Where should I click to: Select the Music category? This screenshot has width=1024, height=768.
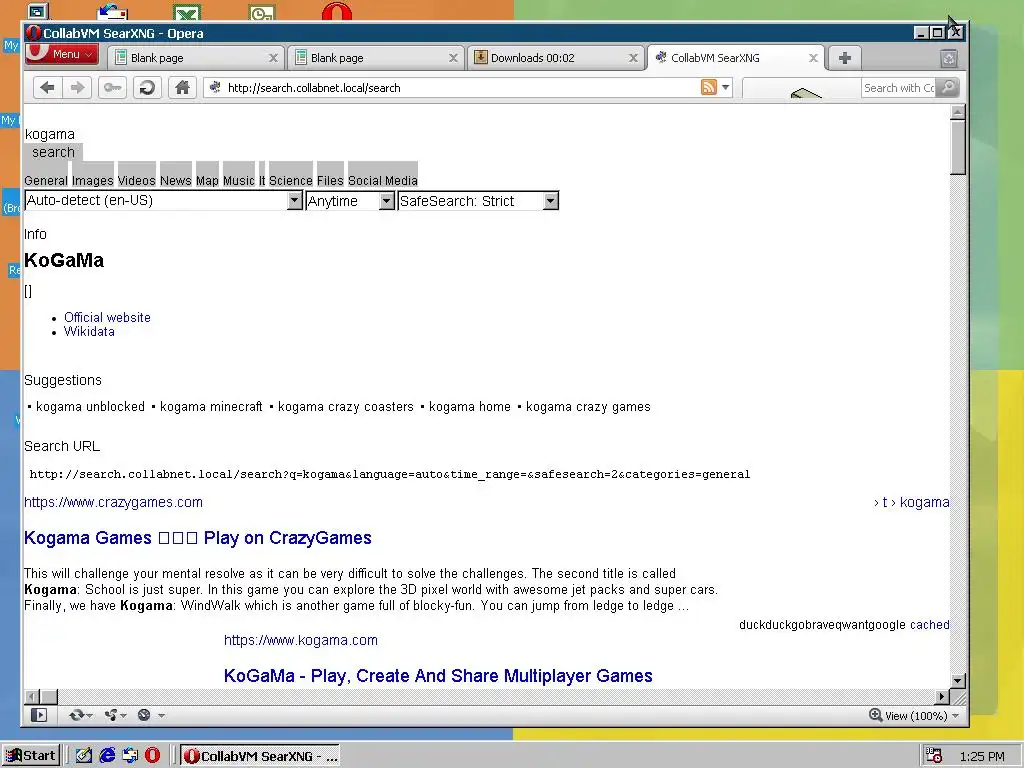click(x=238, y=180)
